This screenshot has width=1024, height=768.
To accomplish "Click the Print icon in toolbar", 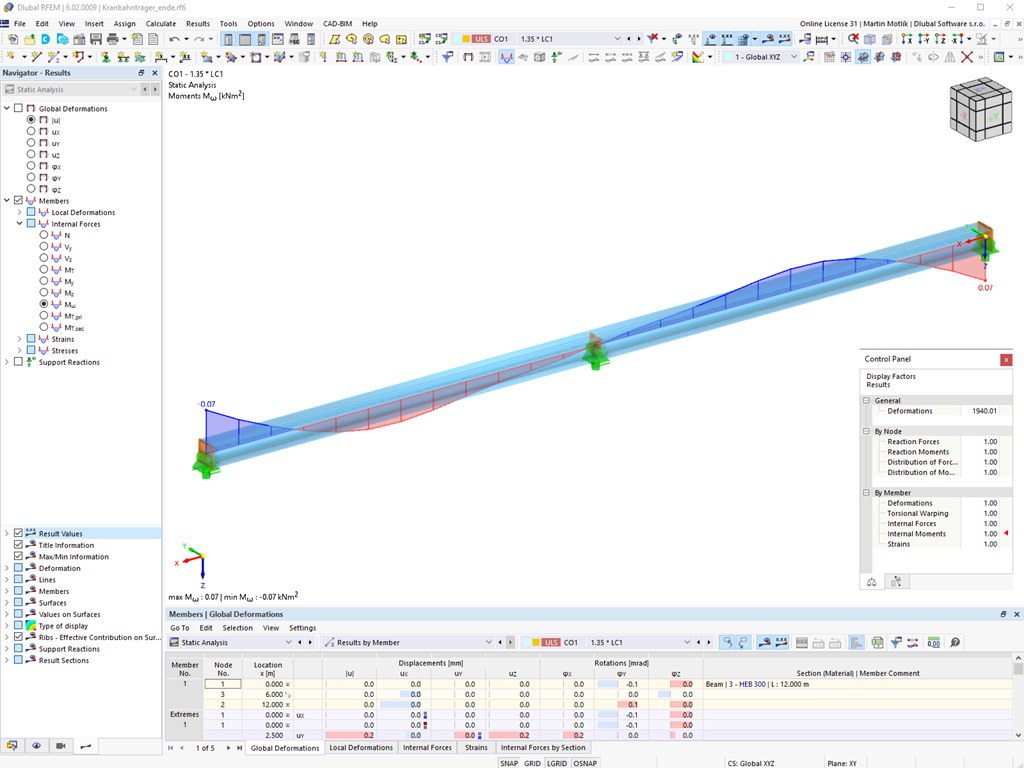I will [x=112, y=39].
